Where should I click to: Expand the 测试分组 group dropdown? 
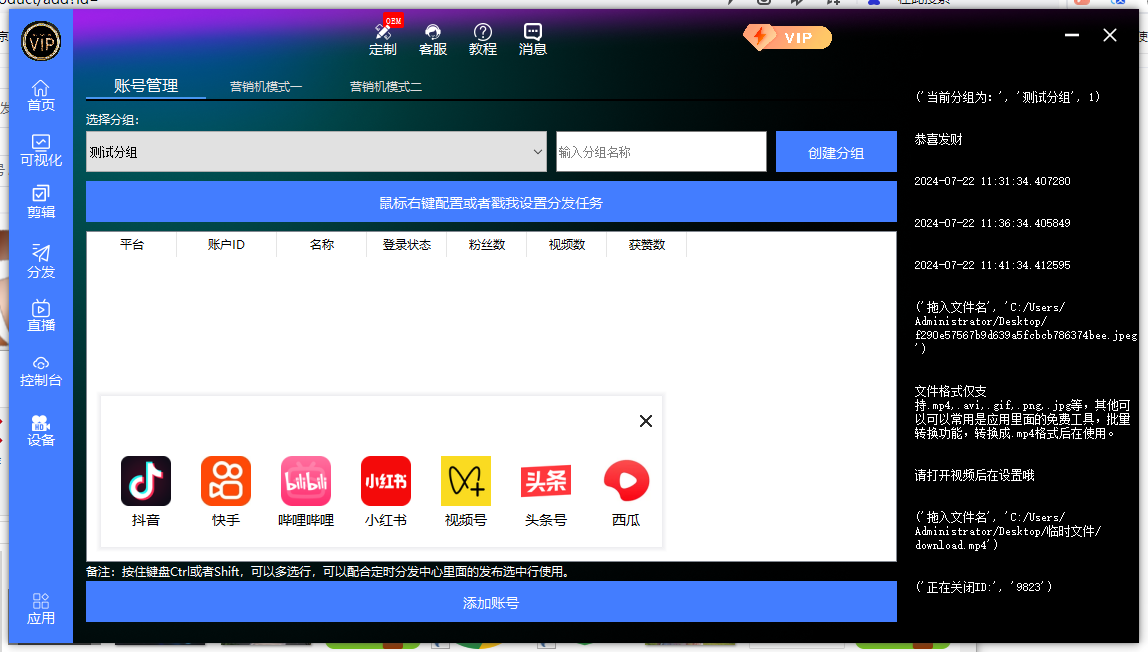(316, 152)
